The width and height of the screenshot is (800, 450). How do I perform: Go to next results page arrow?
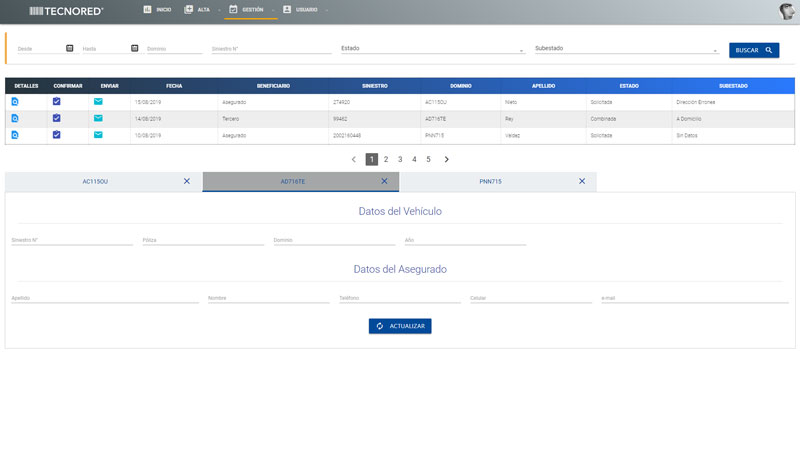[x=446, y=159]
